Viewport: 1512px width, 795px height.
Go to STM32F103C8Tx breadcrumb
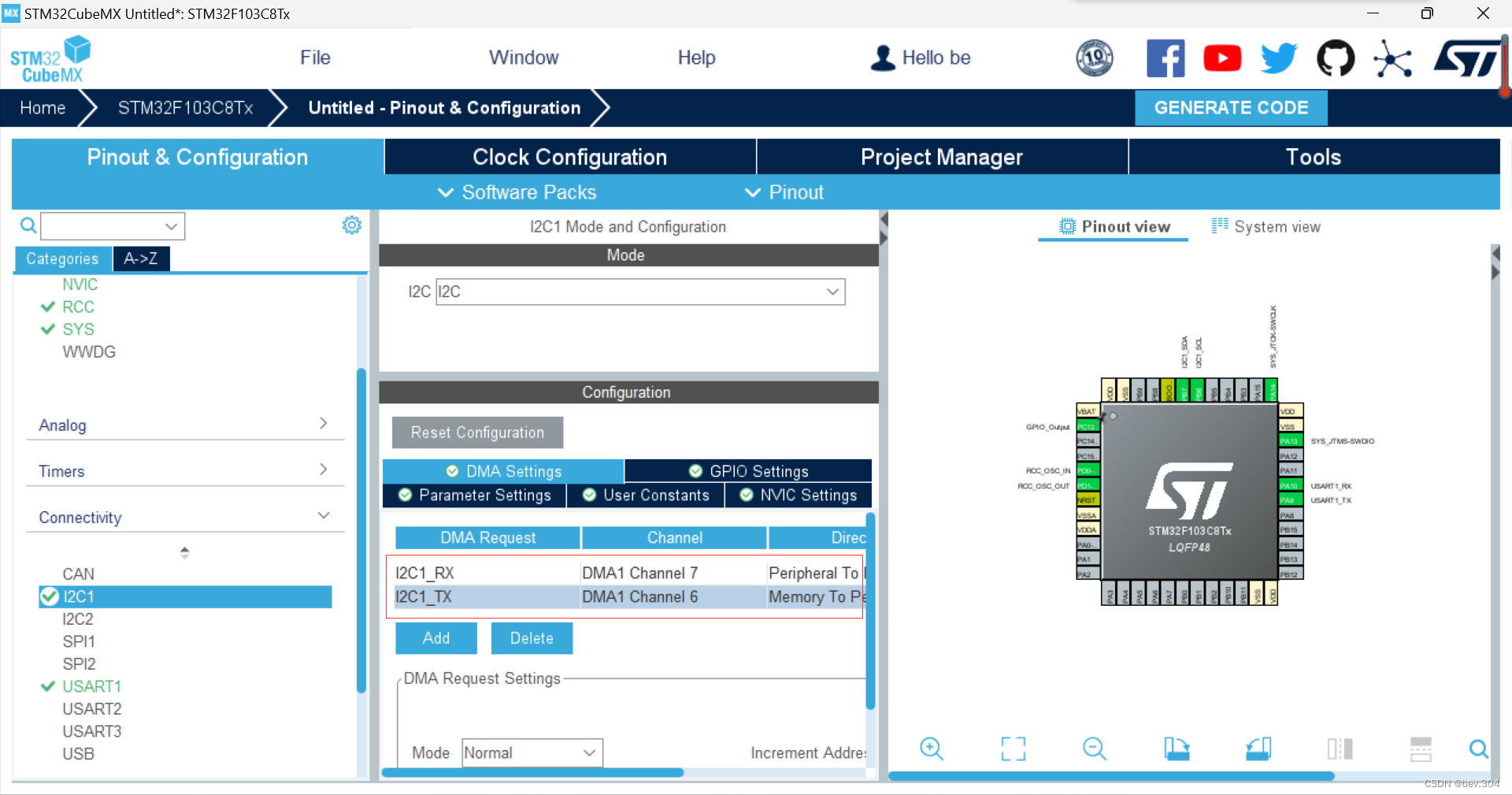[x=186, y=108]
